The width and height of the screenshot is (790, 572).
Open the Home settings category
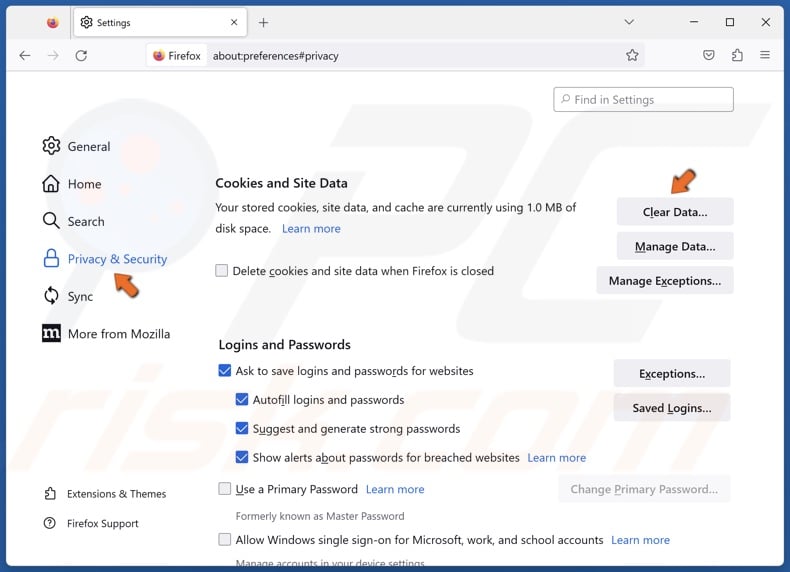[x=72, y=184]
